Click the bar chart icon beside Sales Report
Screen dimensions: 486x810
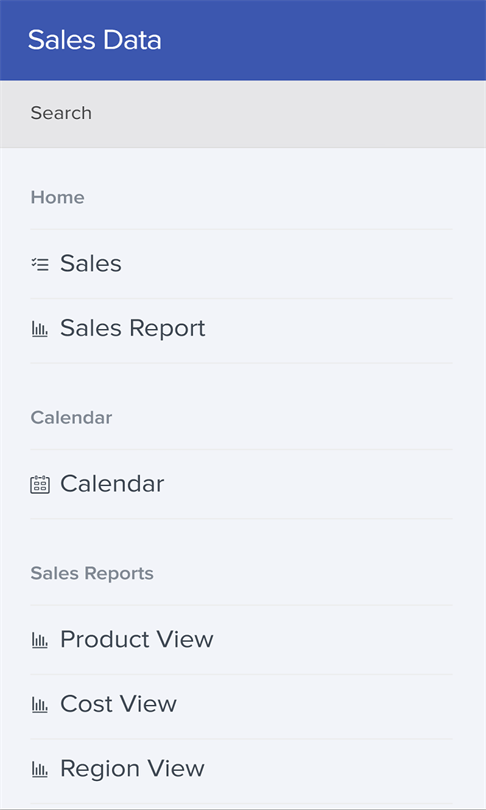[x=40, y=329]
